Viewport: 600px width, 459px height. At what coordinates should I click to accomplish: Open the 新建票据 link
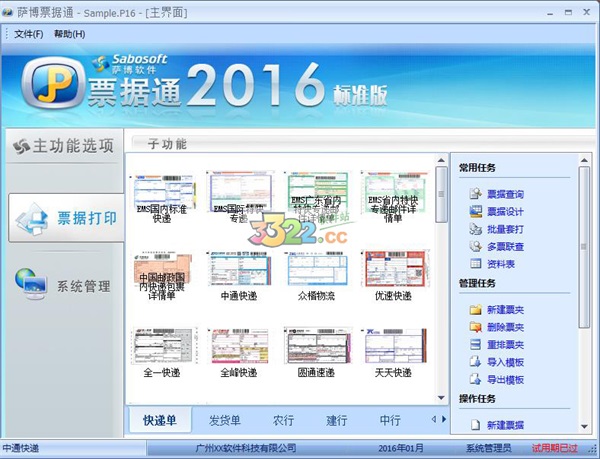pos(505,425)
